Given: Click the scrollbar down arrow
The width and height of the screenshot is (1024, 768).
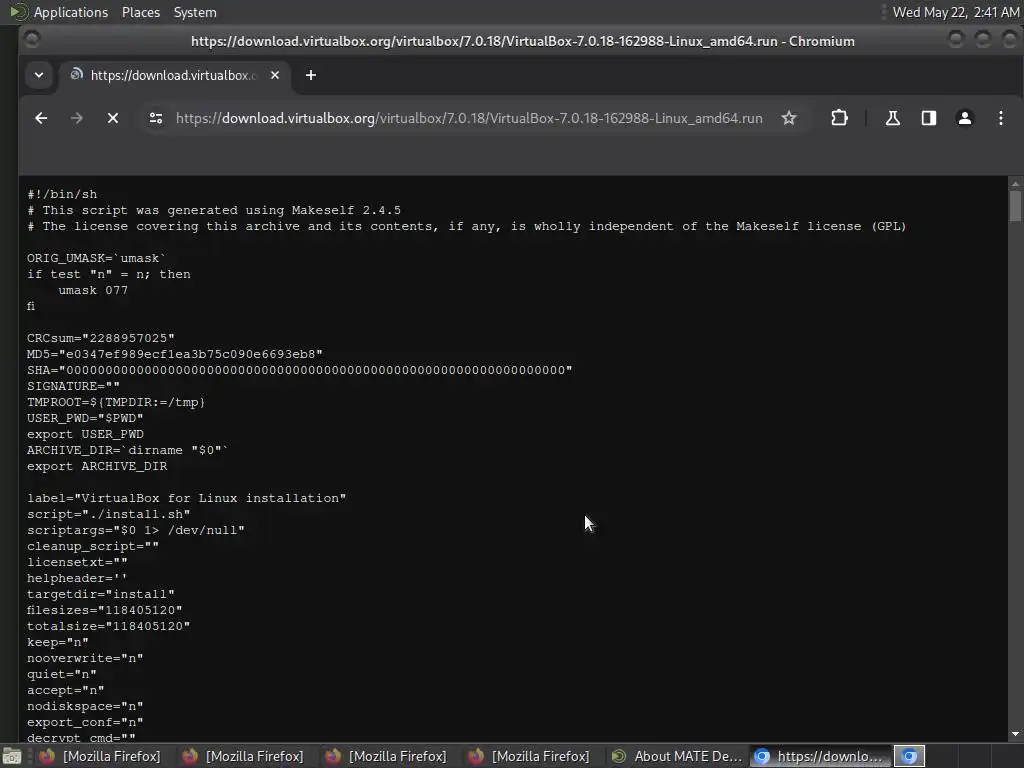Looking at the screenshot, I should (x=1015, y=734).
